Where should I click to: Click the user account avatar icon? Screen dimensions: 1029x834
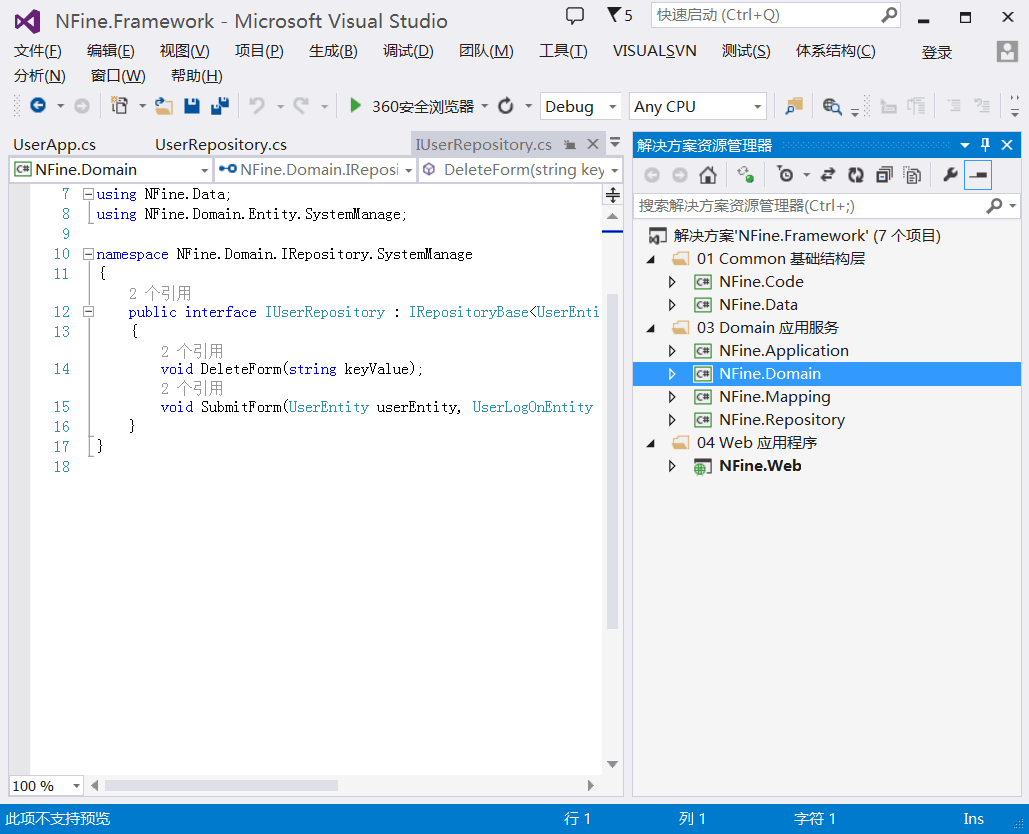coord(1007,51)
